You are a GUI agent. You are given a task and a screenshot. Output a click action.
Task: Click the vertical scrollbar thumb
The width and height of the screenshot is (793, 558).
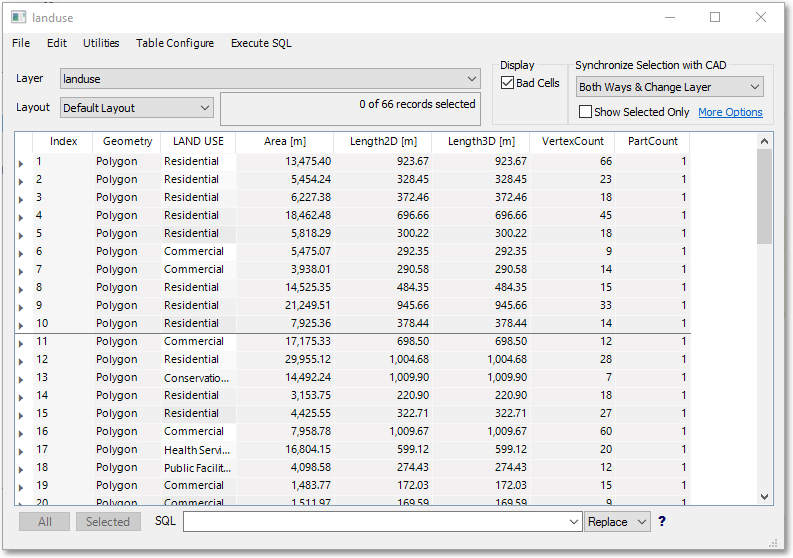tap(764, 196)
